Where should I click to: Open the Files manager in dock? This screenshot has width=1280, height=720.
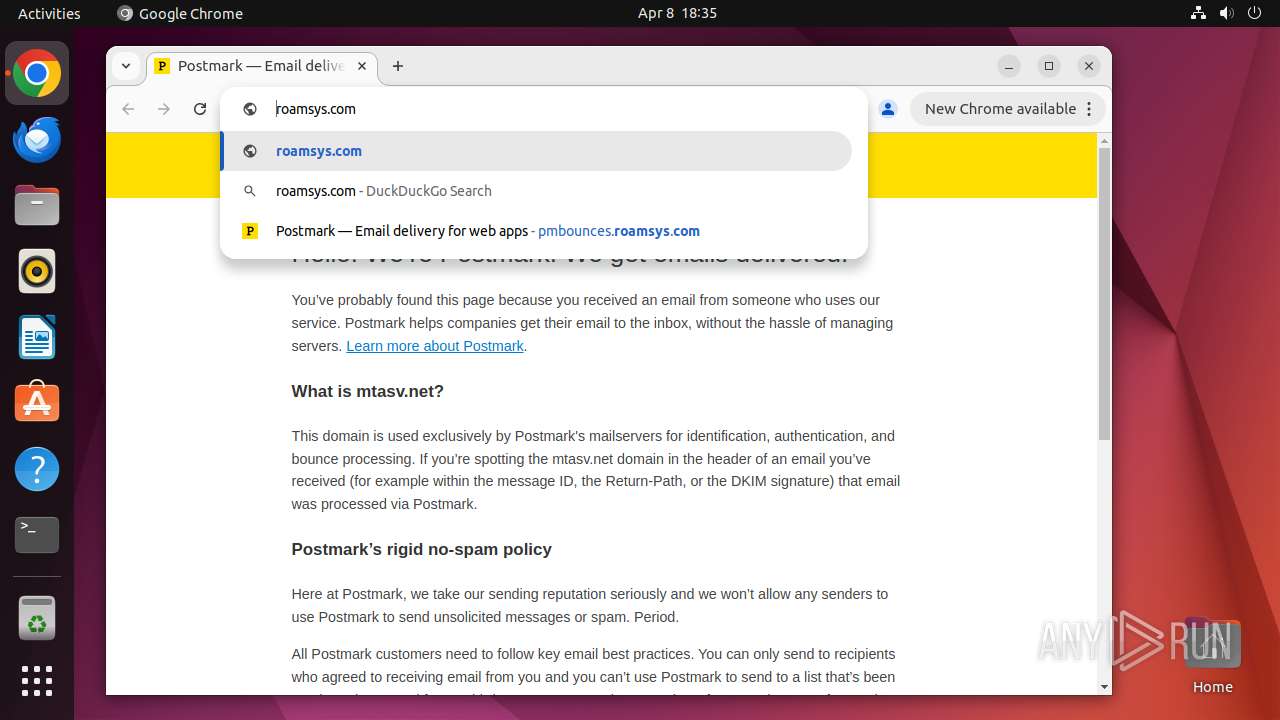click(37, 205)
